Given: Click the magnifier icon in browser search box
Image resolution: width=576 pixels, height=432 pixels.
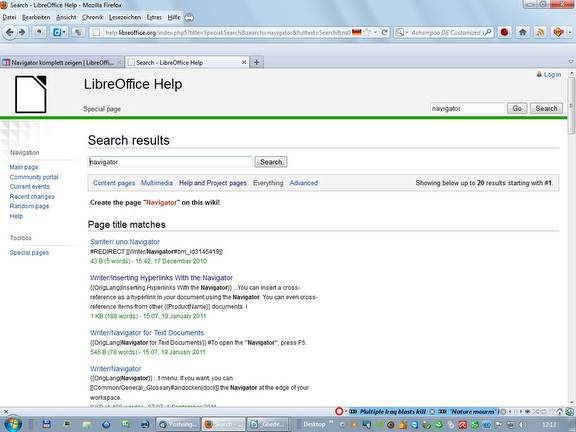Looking at the screenshot, I should pyautogui.click(x=488, y=32).
